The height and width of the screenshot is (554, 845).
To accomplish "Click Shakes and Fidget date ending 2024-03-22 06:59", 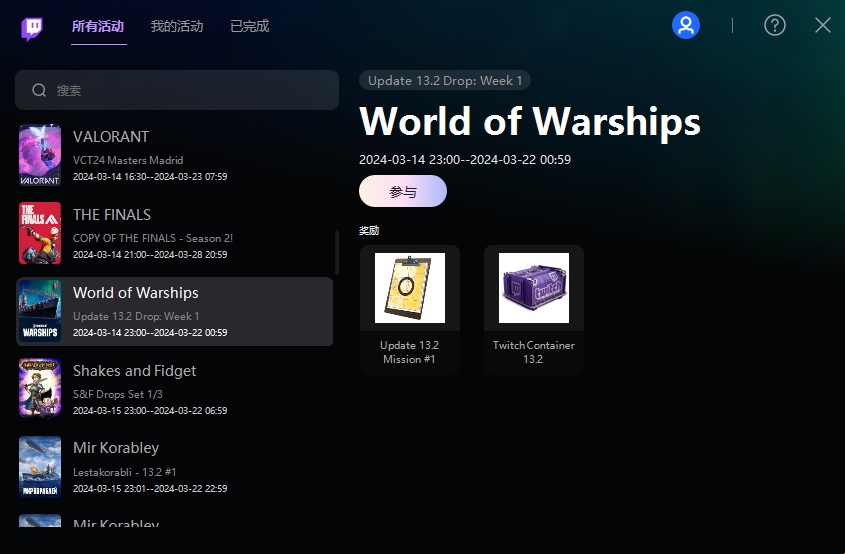I will tap(150, 411).
